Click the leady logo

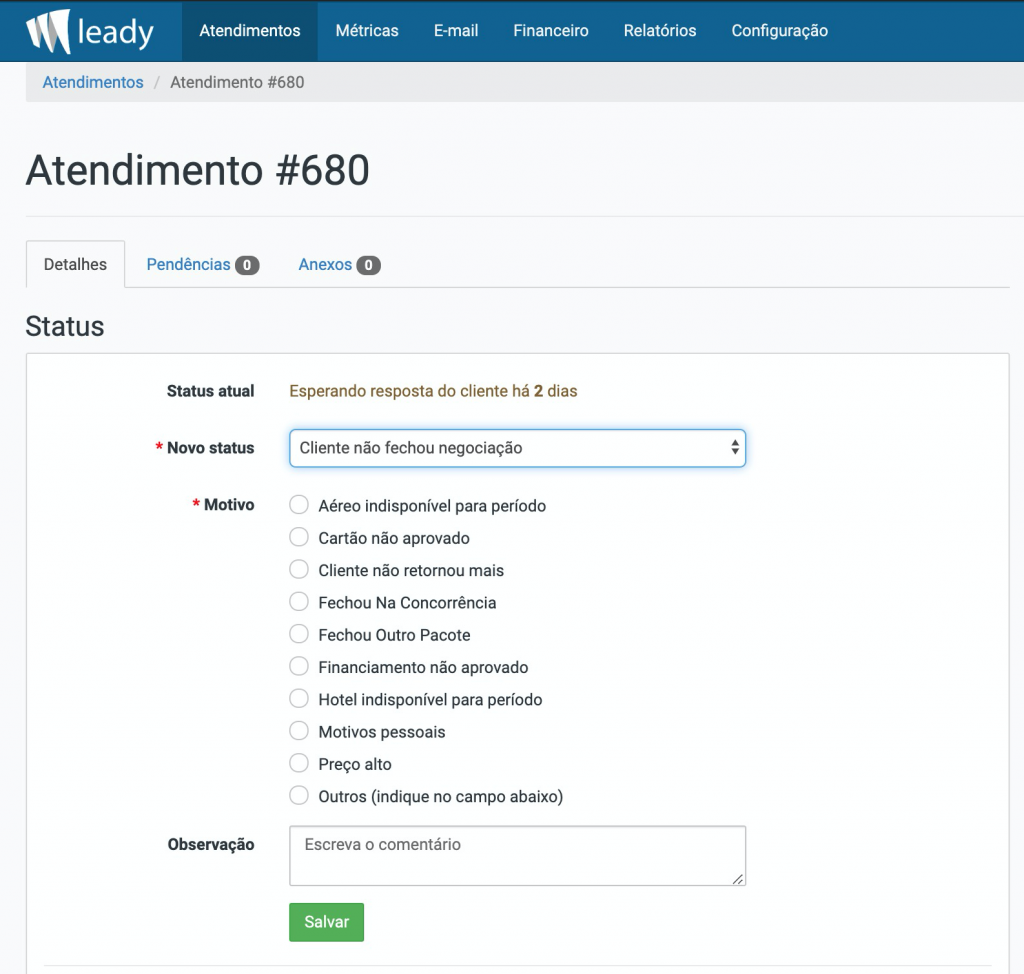[x=90, y=31]
